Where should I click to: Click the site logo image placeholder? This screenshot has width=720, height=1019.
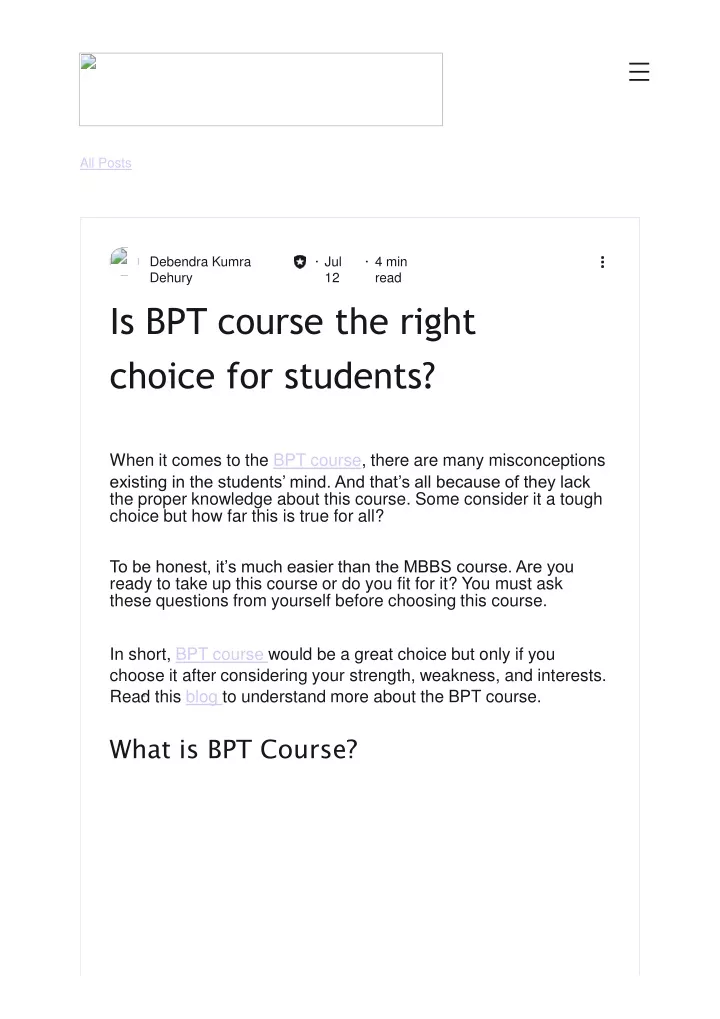(261, 89)
